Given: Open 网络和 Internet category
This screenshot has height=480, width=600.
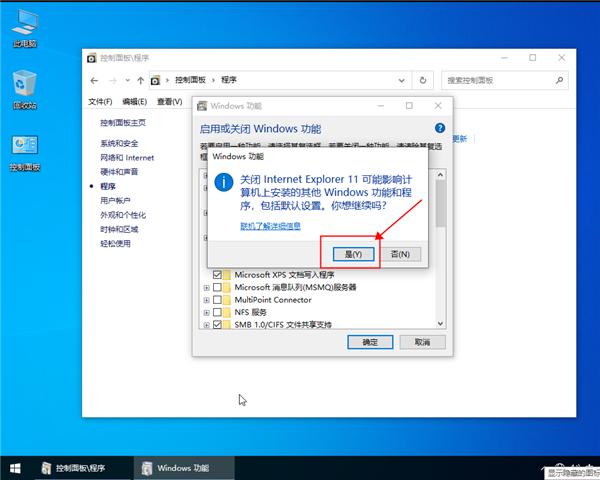Looking at the screenshot, I should coord(127,157).
